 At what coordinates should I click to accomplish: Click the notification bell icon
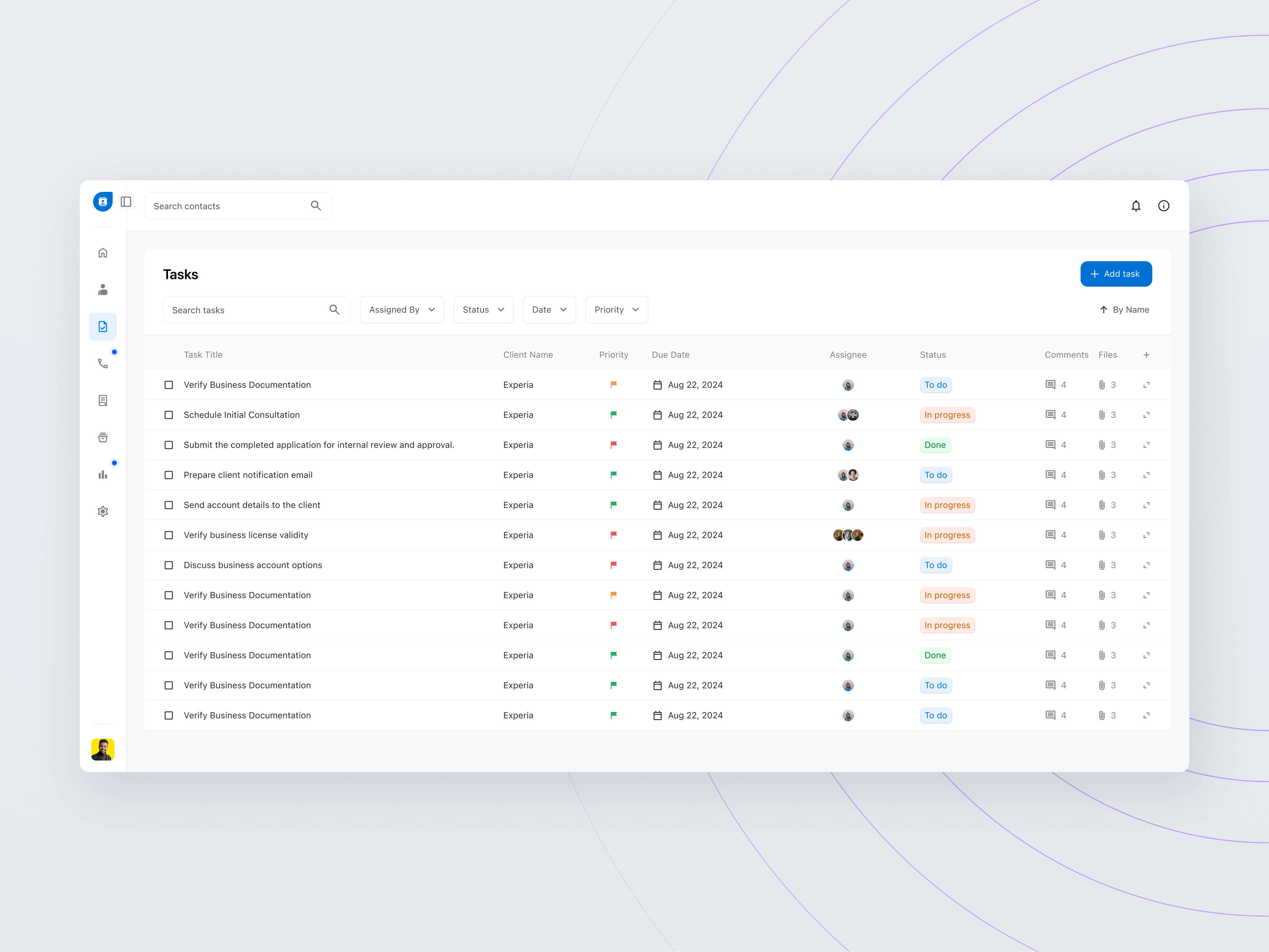[1136, 206]
